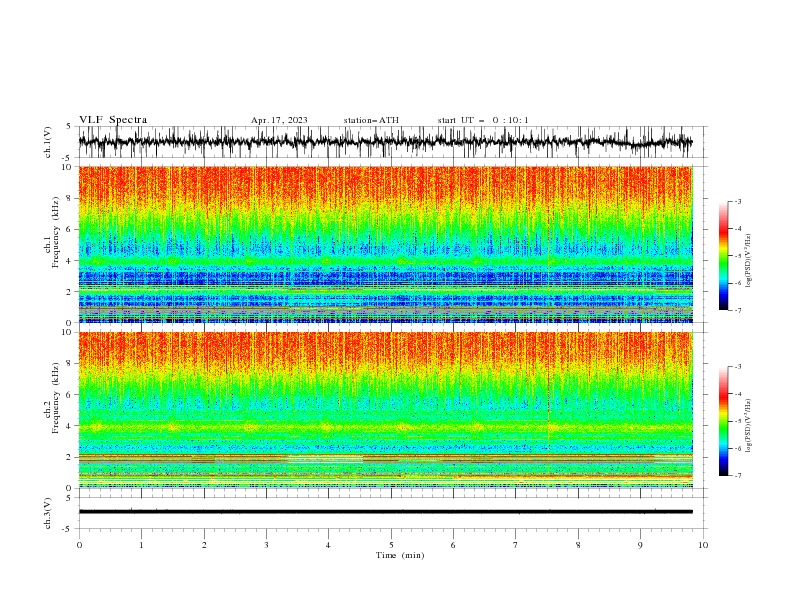792x612 pixels.
Task: Click the "-7" tick on ch.2 colorbar
Action: click(x=737, y=476)
